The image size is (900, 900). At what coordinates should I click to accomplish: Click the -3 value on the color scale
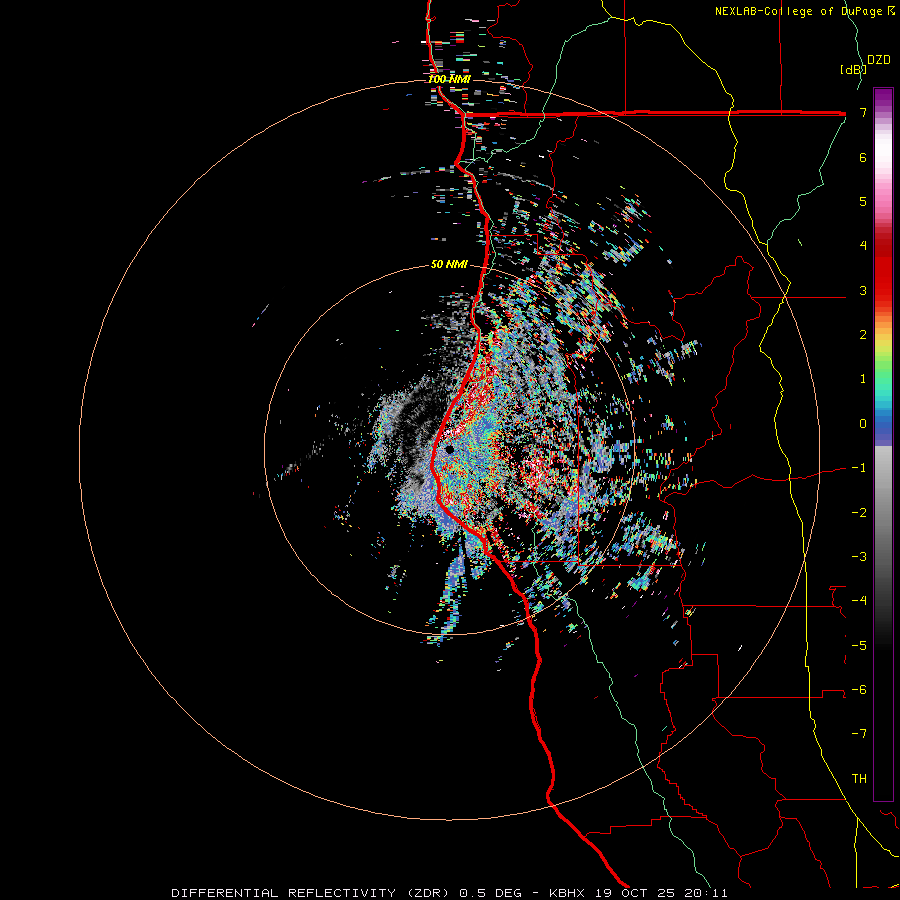859,556
